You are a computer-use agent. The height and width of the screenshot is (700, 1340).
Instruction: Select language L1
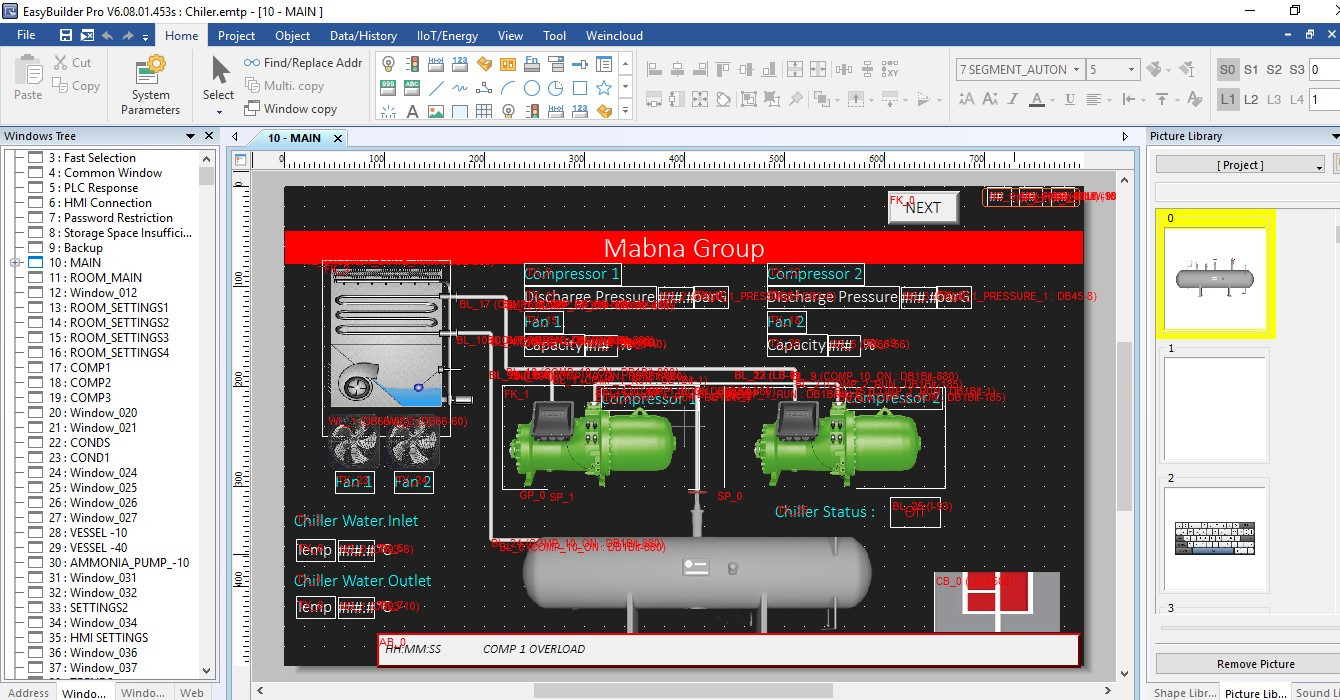1228,99
